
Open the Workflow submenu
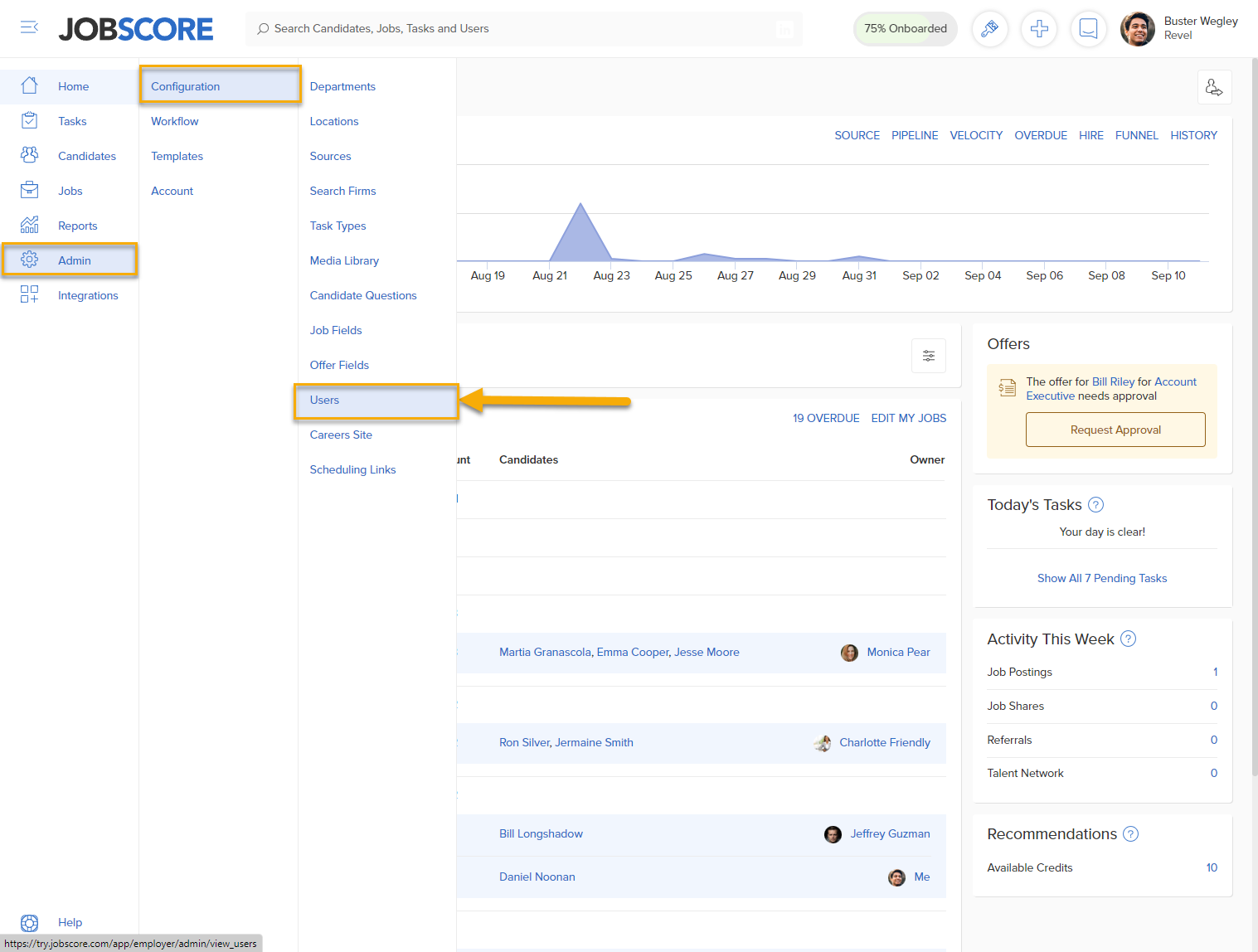point(174,121)
